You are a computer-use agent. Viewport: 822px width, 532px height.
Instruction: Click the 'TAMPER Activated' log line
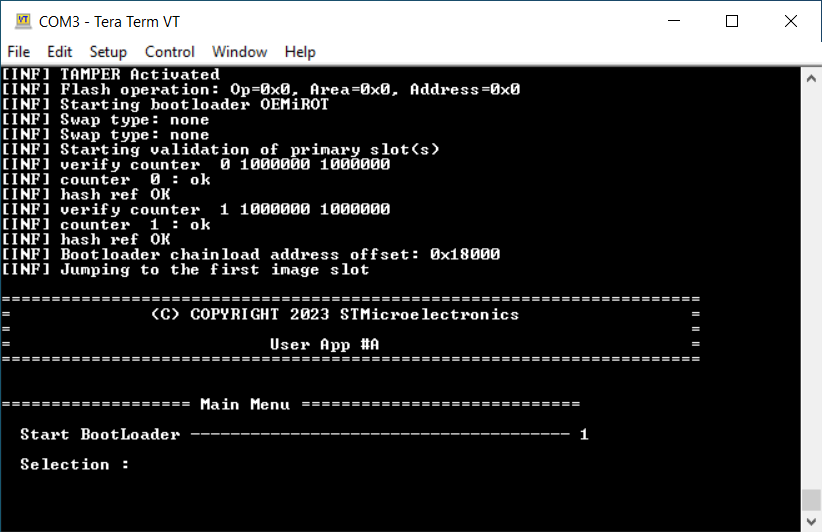pos(111,74)
